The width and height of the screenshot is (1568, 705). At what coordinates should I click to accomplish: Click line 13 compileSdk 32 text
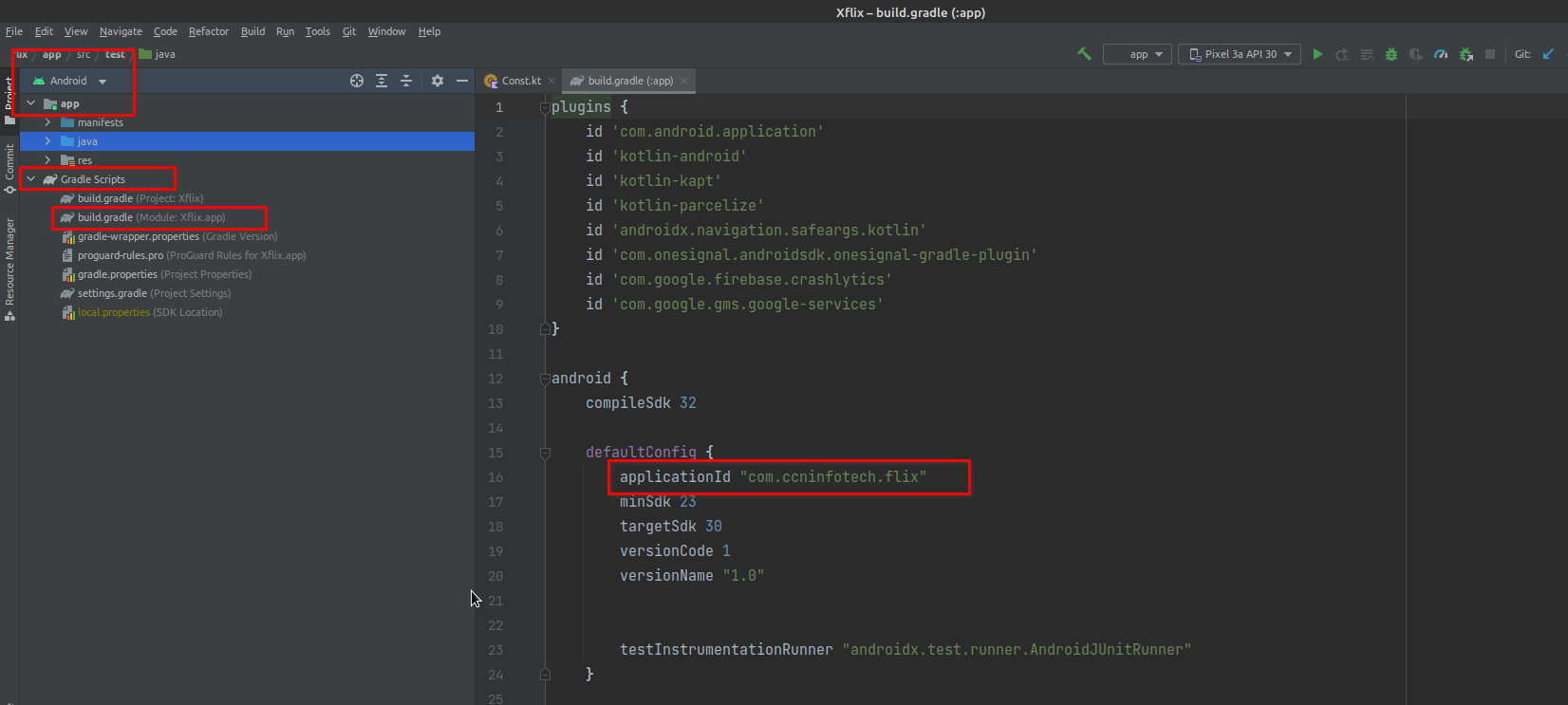[641, 403]
